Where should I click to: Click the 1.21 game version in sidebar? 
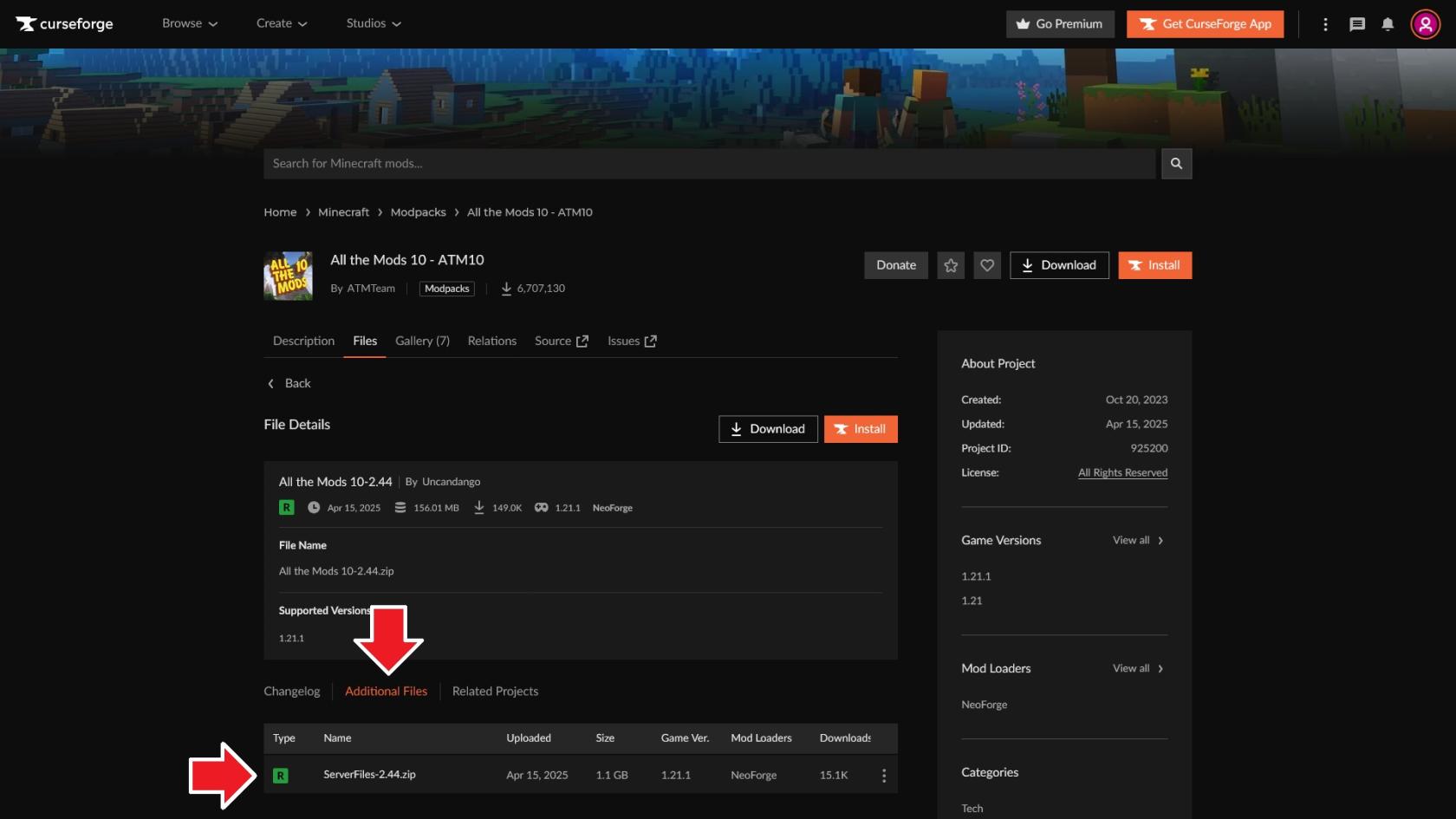click(x=972, y=601)
